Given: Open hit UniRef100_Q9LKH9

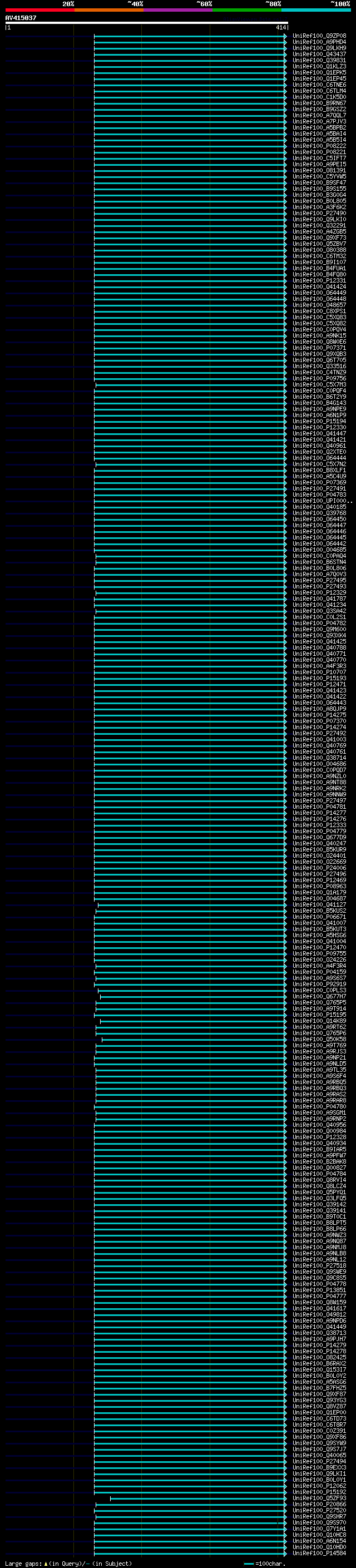Looking at the screenshot, I should click(x=319, y=48).
